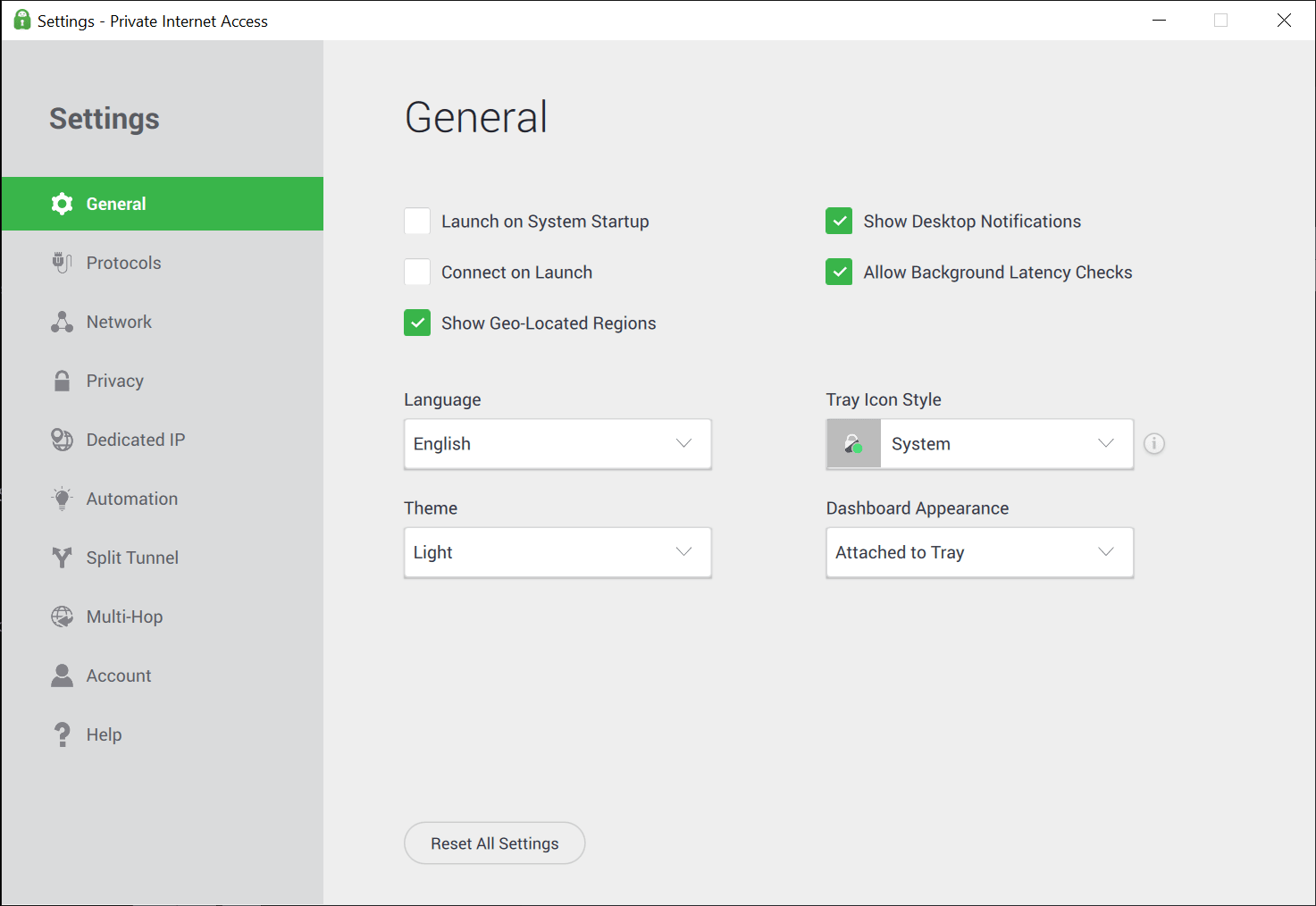Click the Automation lightbulb icon

pos(62,499)
